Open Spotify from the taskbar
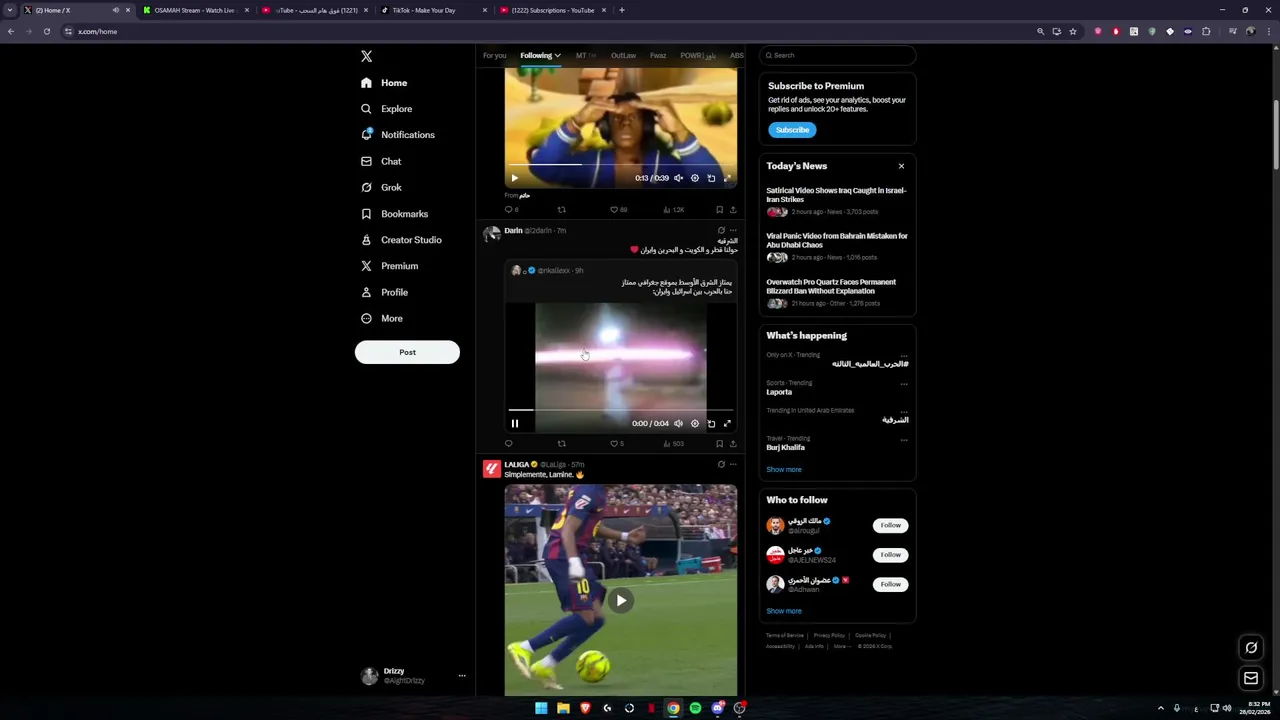This screenshot has height=720, width=1280. [695, 708]
